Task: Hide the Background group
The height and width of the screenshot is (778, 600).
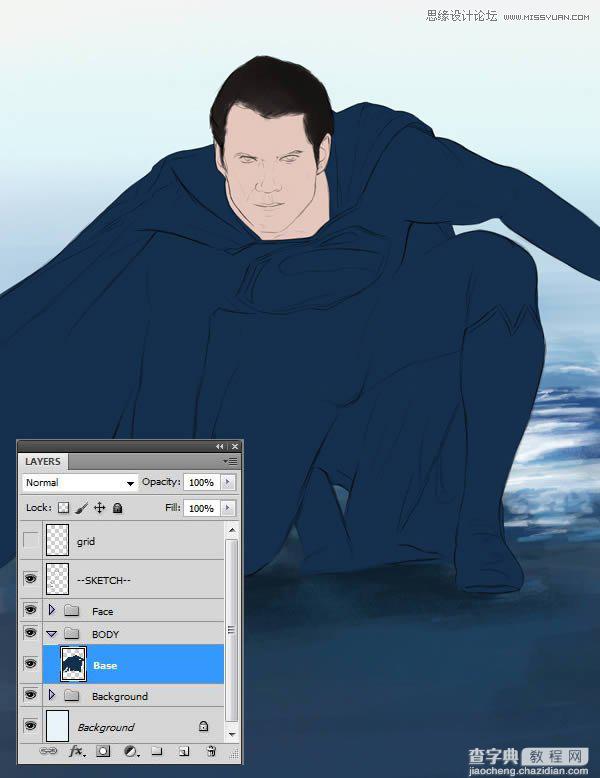Action: click(30, 695)
